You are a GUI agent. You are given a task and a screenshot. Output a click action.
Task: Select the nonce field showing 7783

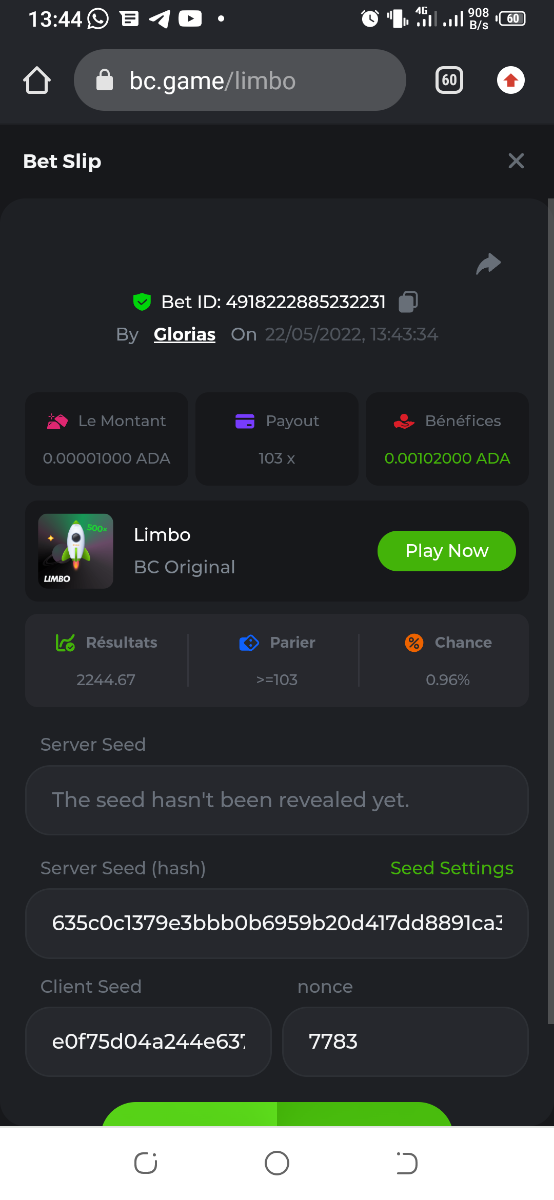coord(405,1041)
